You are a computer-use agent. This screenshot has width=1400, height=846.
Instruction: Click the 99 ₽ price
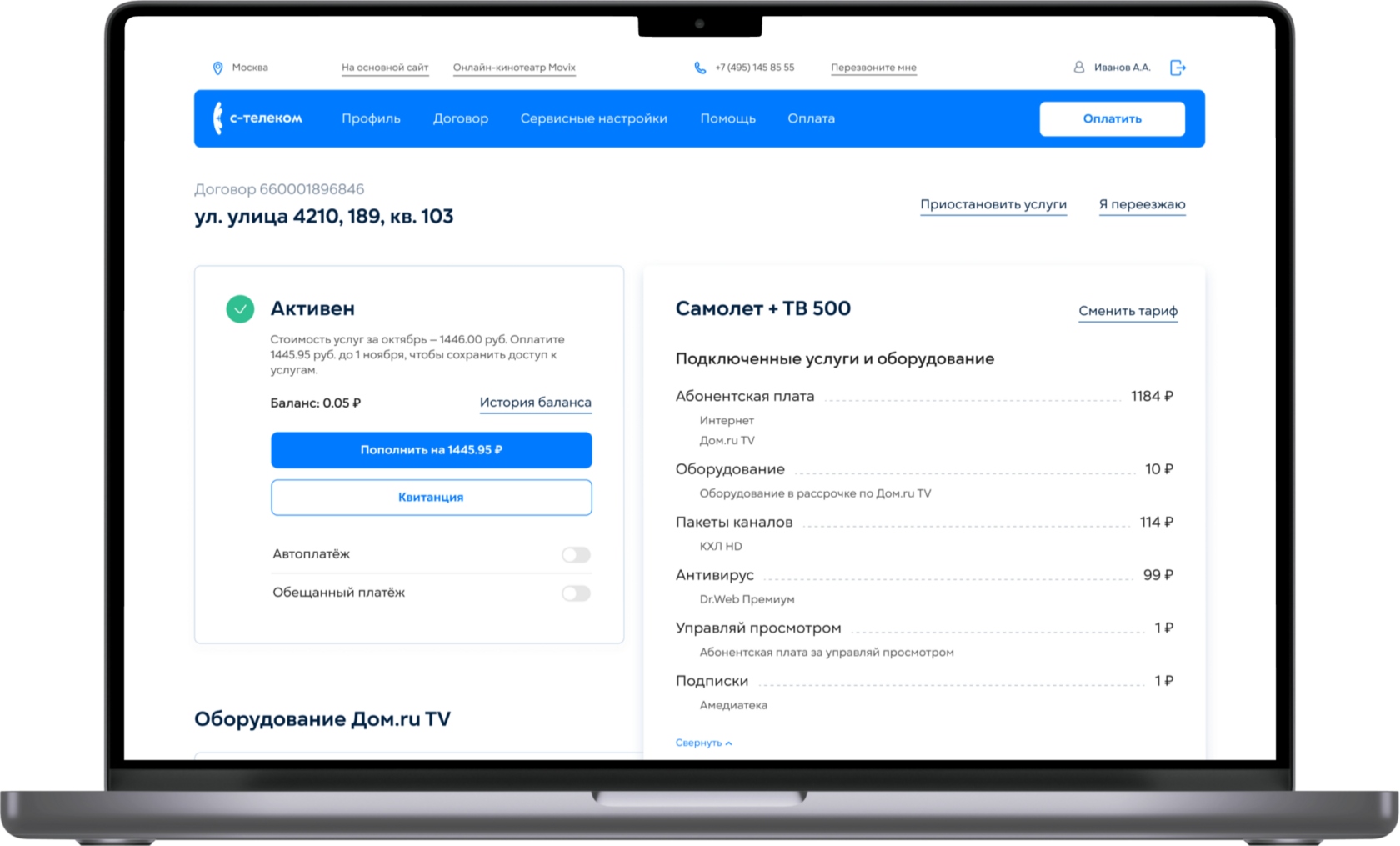[1158, 575]
